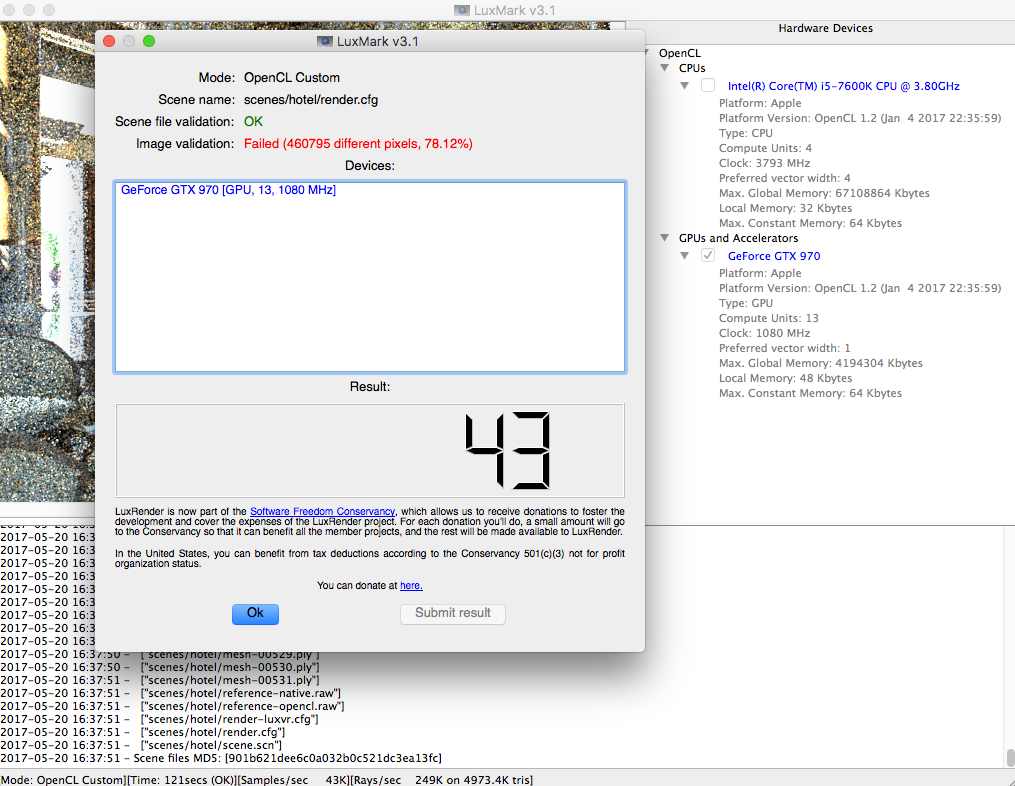This screenshot has width=1015, height=786.
Task: Click 'Max. Global Memory: 4194304 Kbytes' row
Action: 821,363
